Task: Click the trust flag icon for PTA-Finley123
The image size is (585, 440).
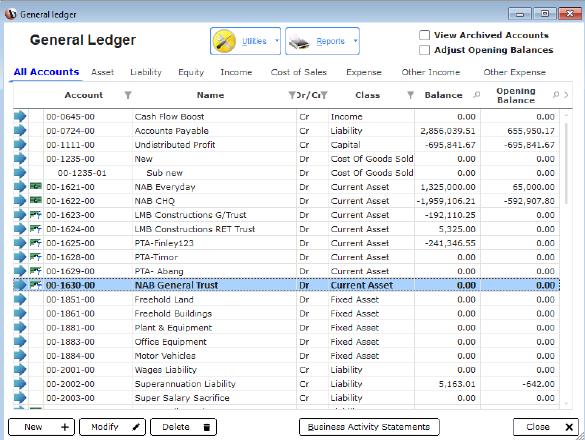Action: coord(36,243)
